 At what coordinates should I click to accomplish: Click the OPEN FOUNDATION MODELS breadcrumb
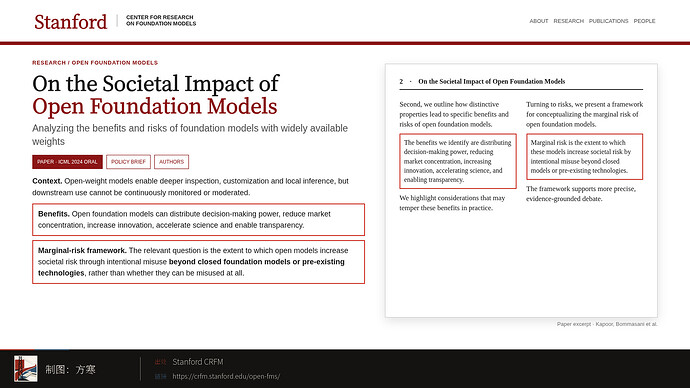(x=114, y=62)
